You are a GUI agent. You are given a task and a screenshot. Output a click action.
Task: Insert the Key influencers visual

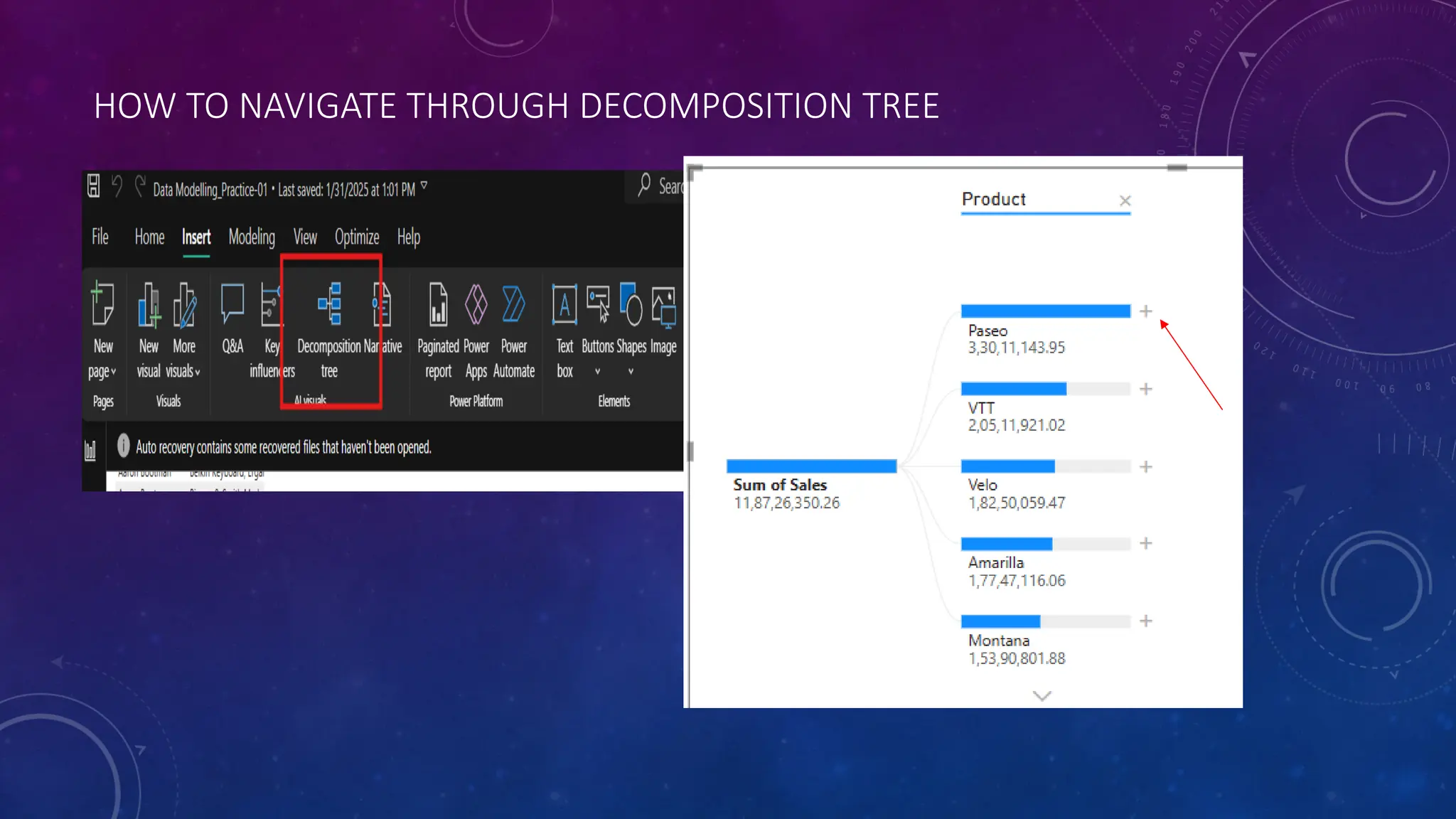(x=272, y=331)
